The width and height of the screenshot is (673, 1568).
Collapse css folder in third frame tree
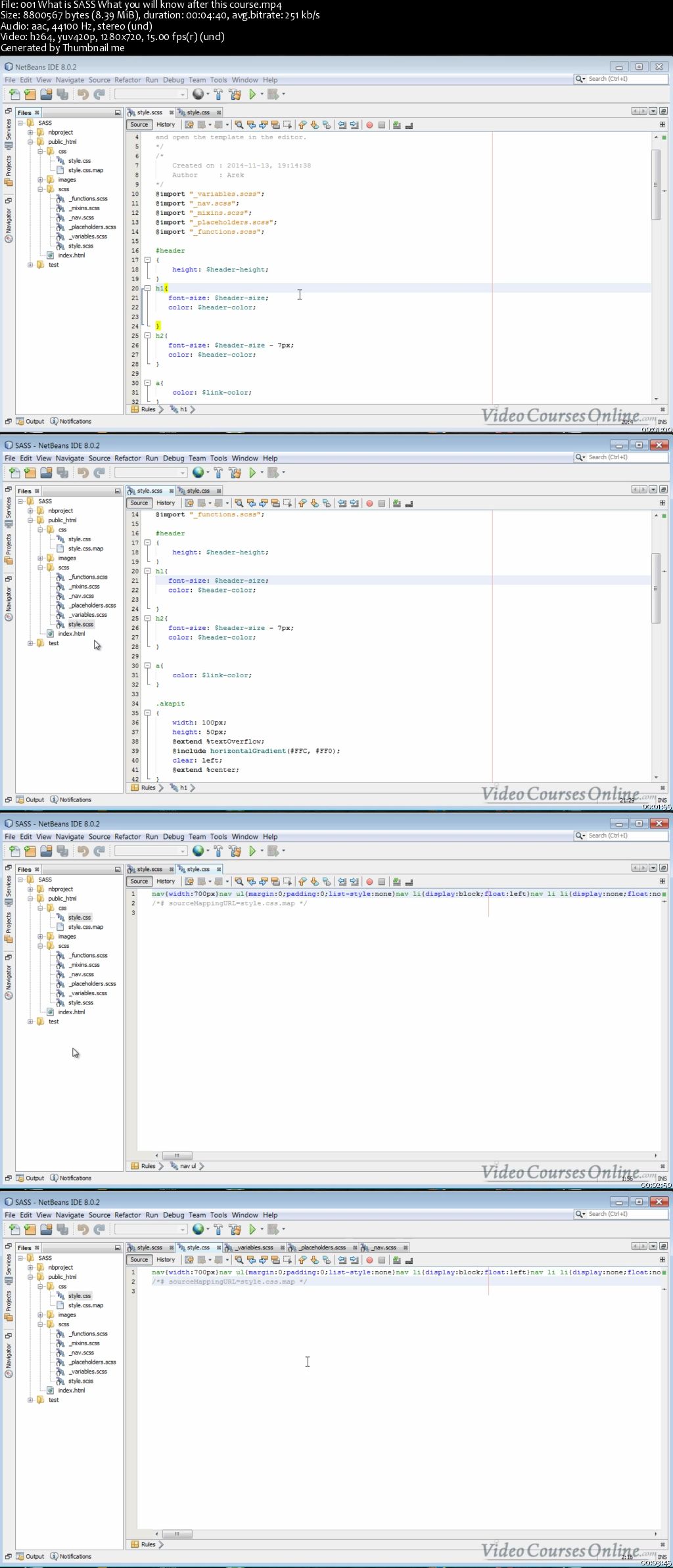40,908
